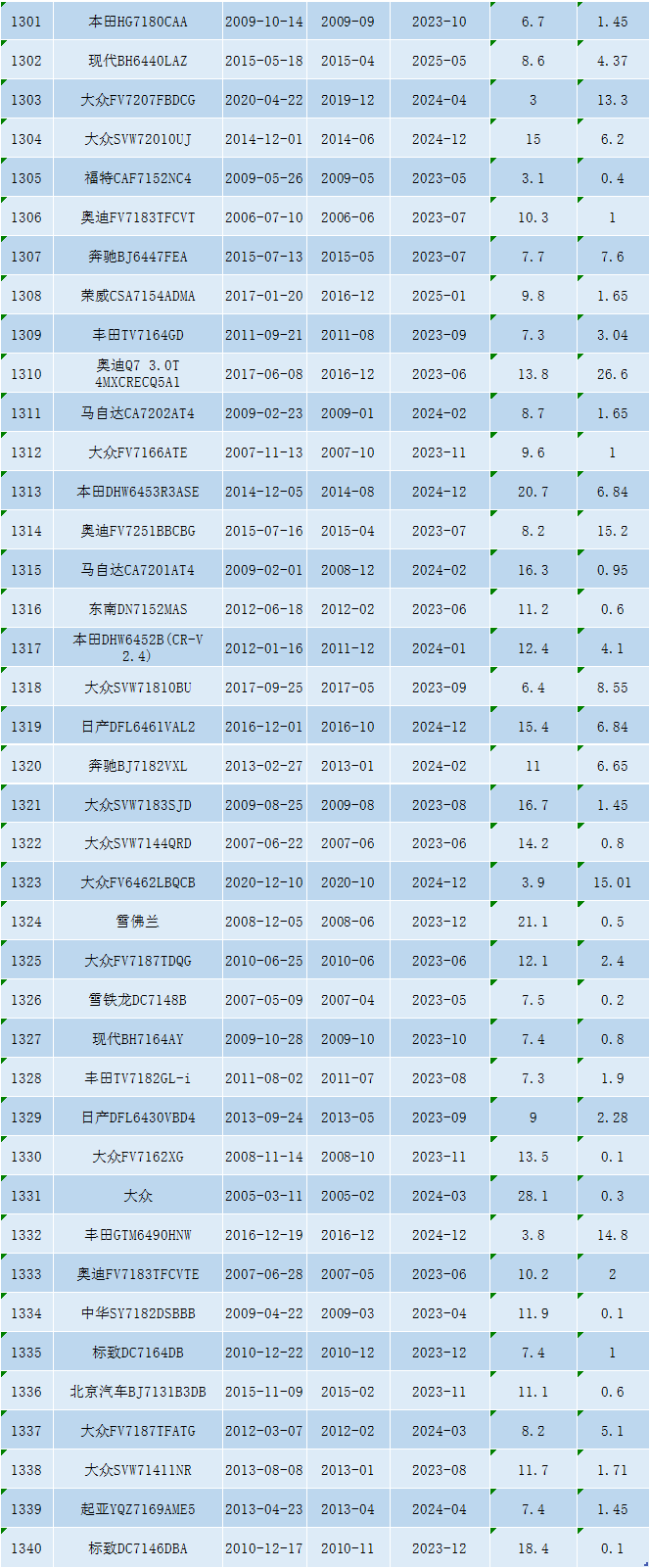Click the 马自达CA7201AT4 cell

138,570
